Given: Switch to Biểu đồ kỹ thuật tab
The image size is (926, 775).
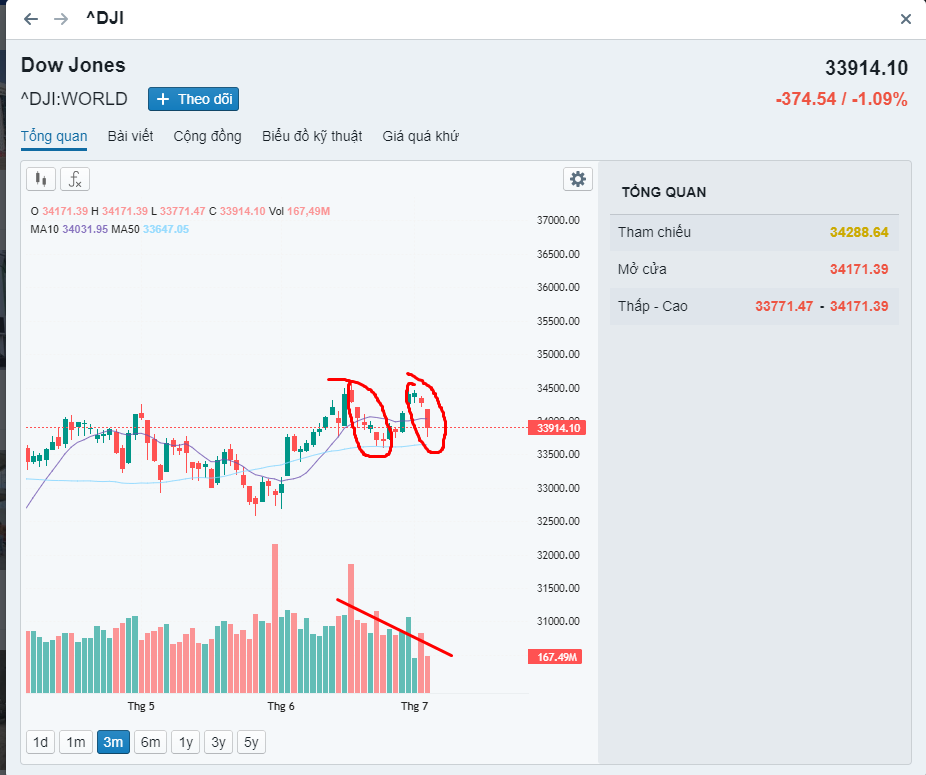Looking at the screenshot, I should coord(312,136).
